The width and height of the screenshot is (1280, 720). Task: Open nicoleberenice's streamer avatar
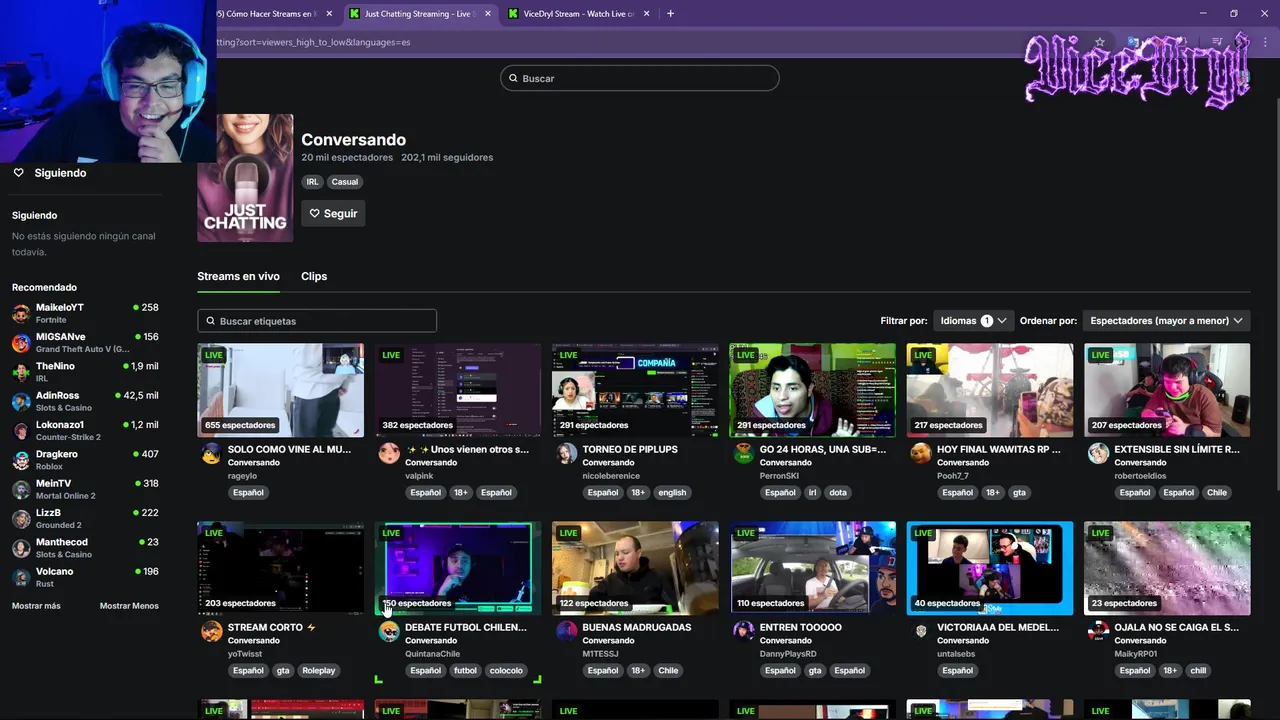(566, 454)
